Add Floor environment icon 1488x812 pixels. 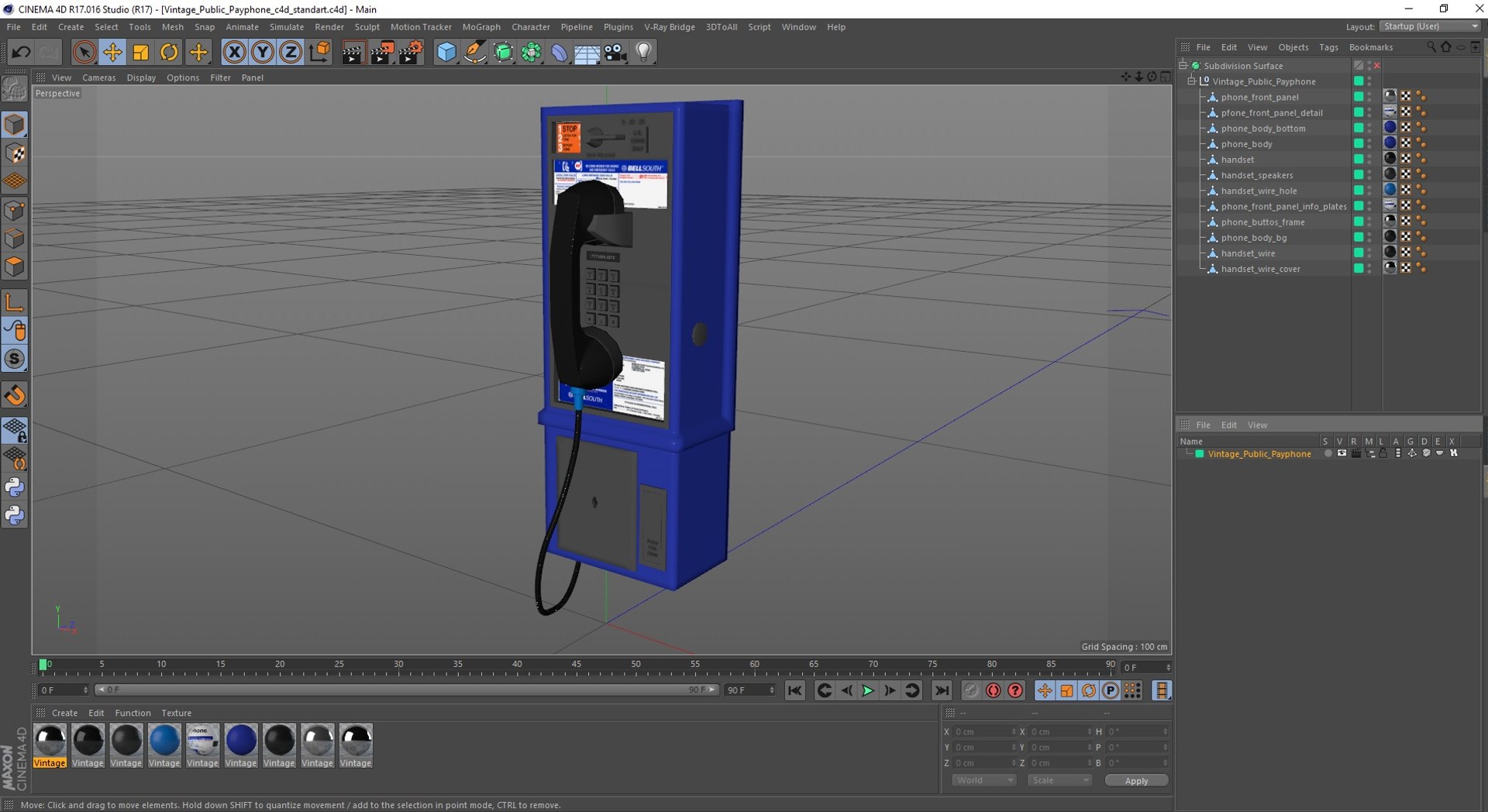pyautogui.click(x=587, y=52)
